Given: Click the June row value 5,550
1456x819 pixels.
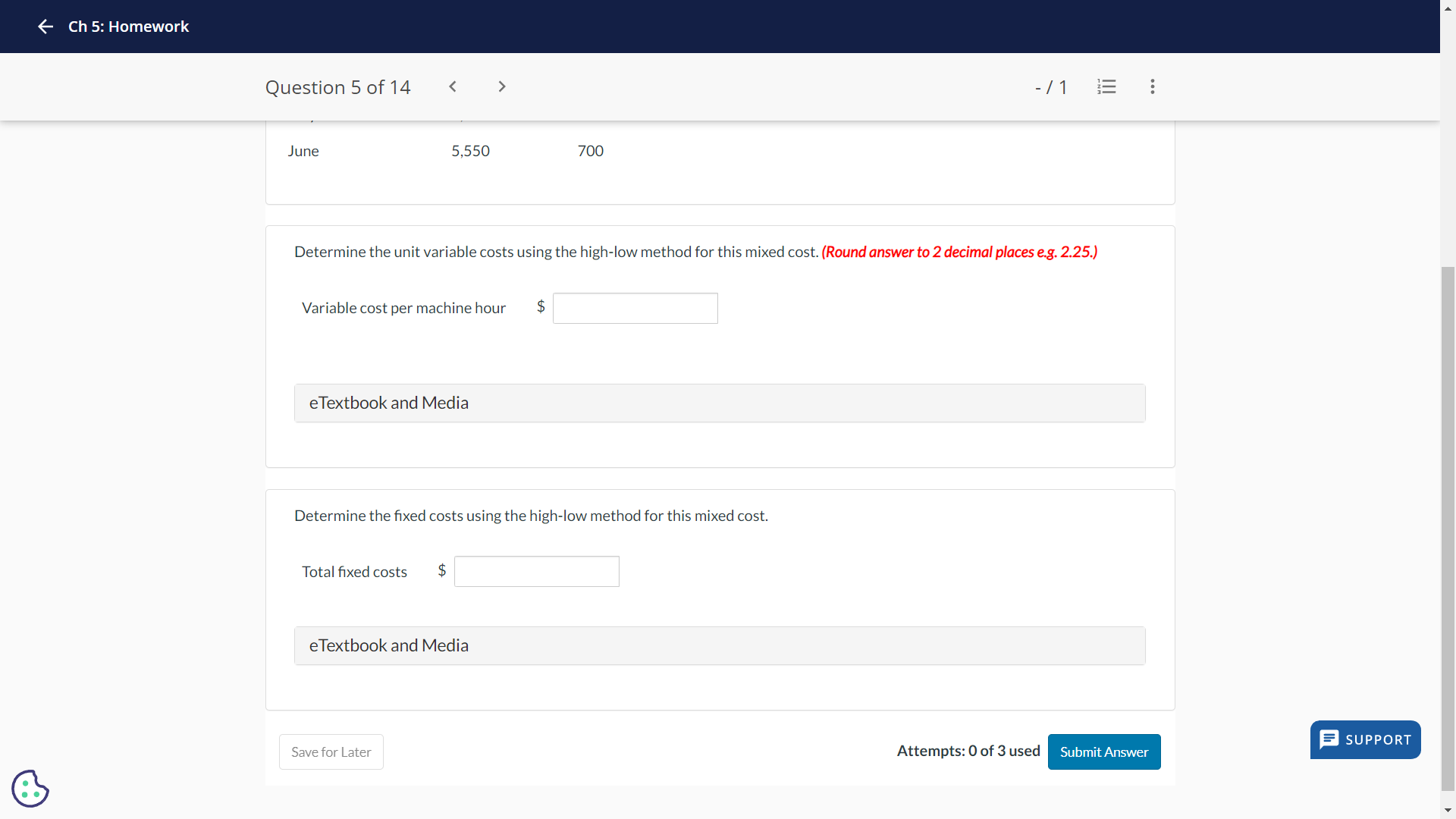Looking at the screenshot, I should click(470, 151).
